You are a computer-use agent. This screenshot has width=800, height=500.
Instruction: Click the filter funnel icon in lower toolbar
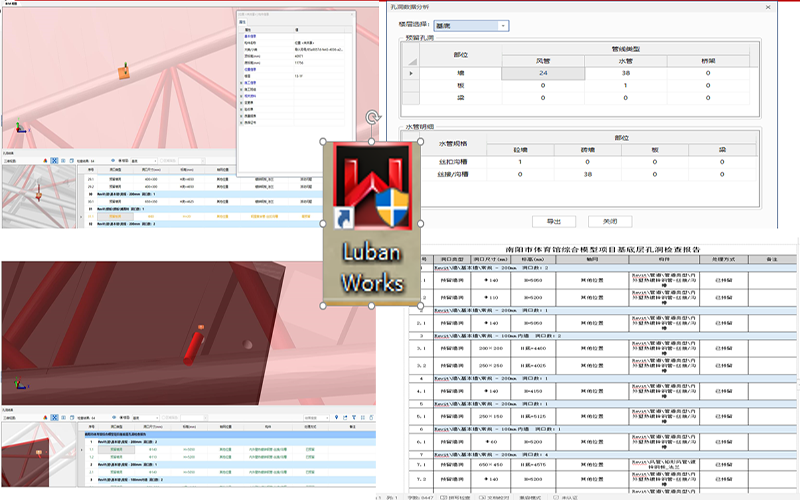(354, 417)
